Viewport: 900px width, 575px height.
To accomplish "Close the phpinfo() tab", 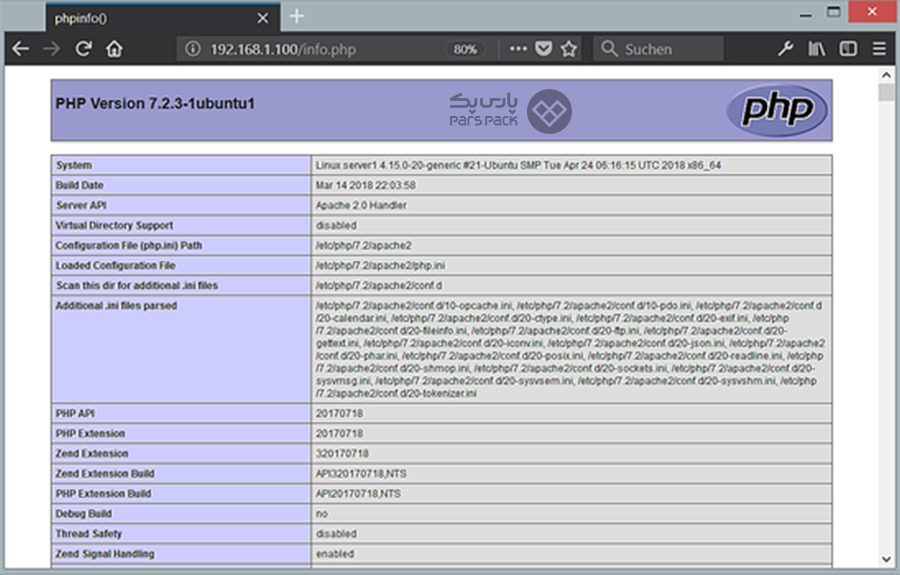I will tap(264, 17).
